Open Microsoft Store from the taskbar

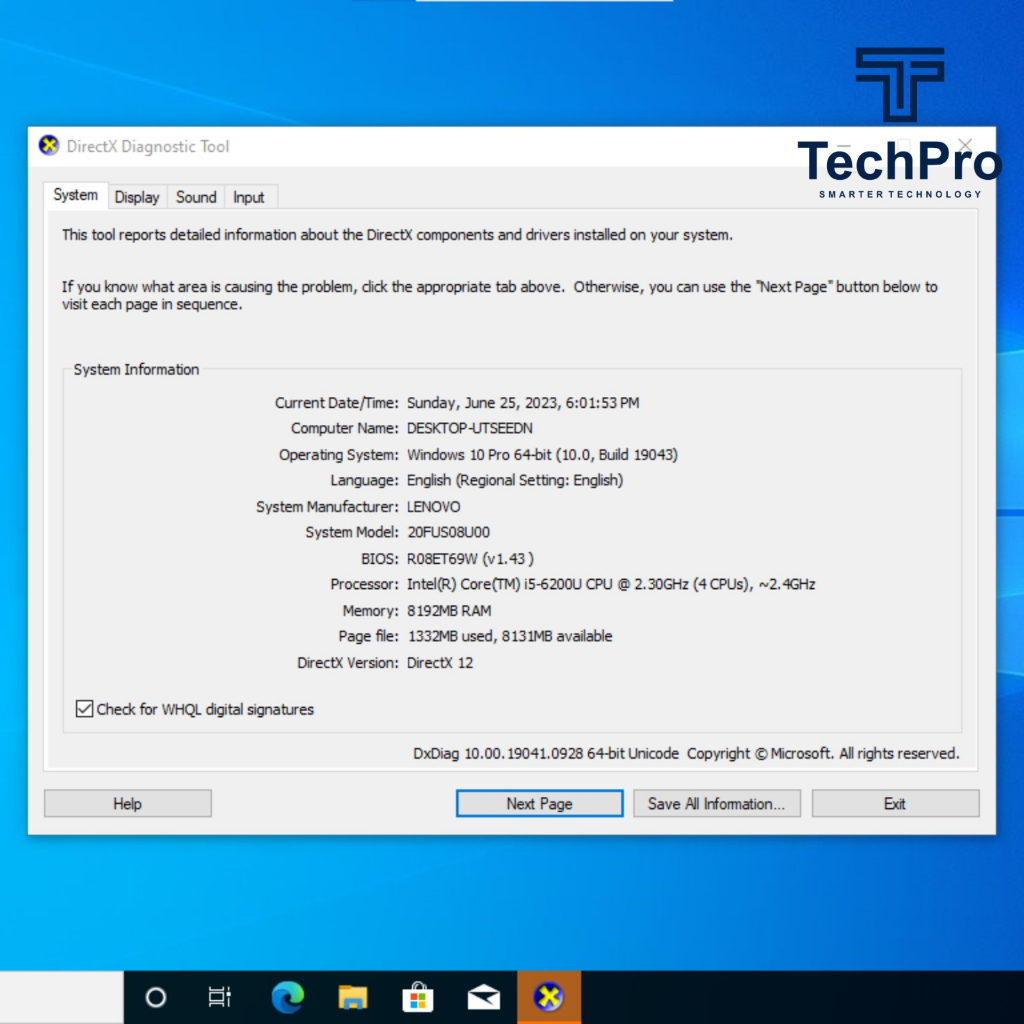[418, 997]
